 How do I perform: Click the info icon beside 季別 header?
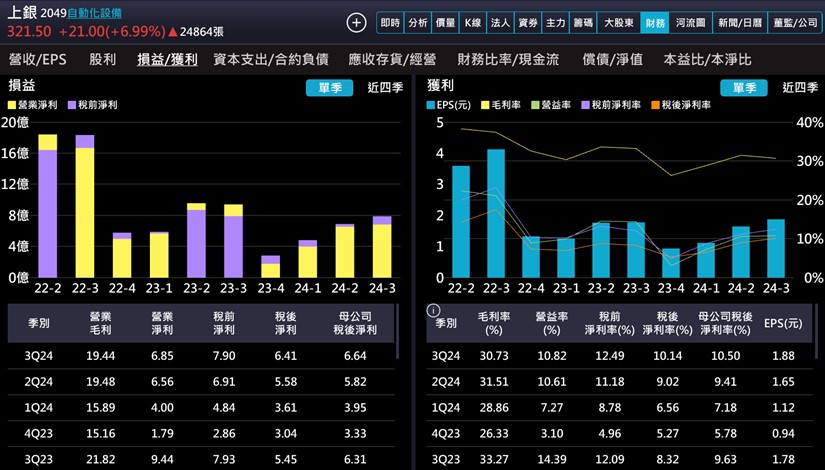[432, 310]
